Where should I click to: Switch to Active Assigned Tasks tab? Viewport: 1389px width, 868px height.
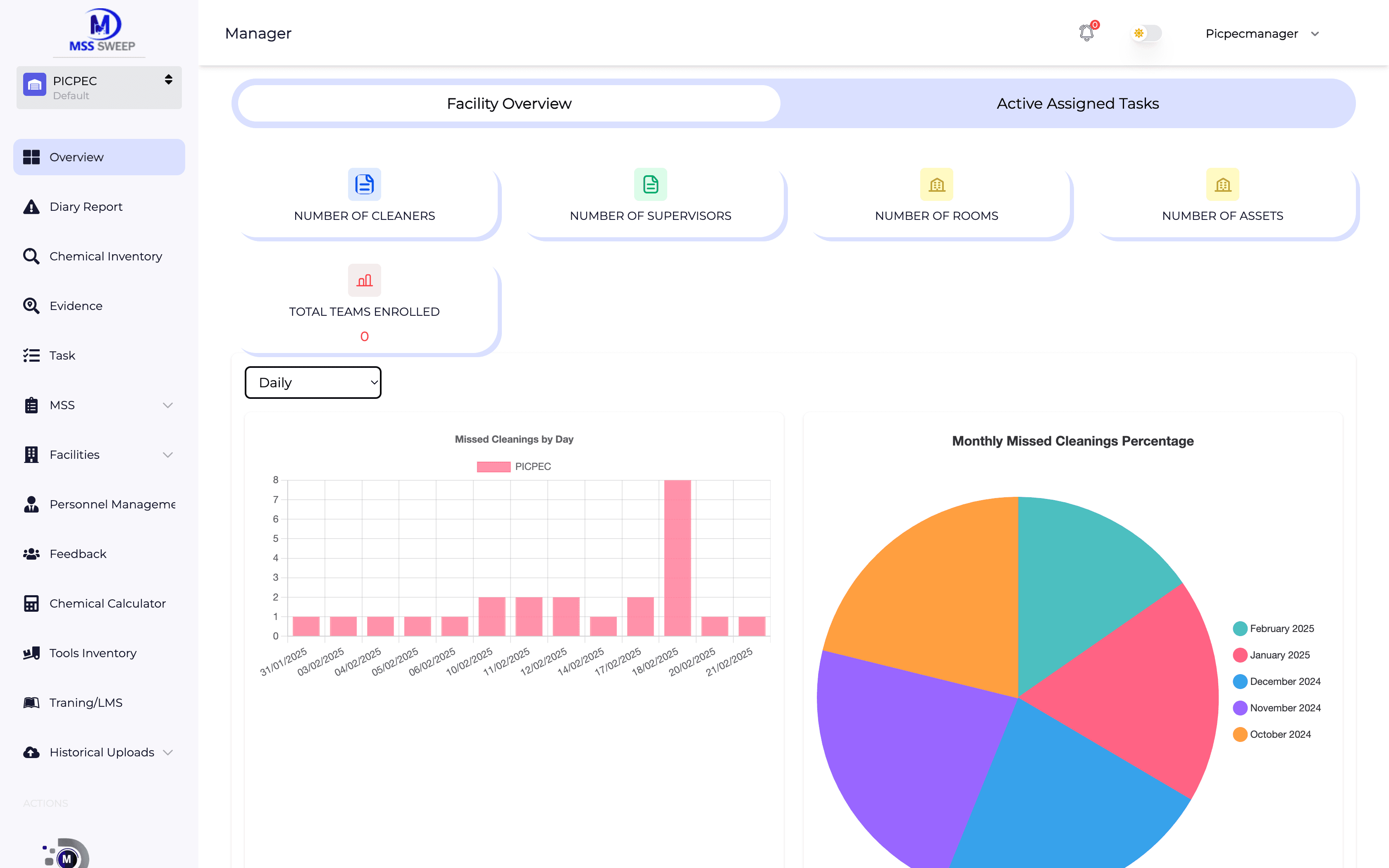[1077, 103]
